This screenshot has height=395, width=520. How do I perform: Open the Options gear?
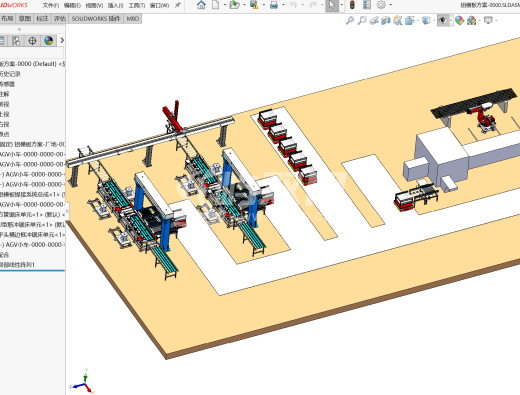(381, 5)
